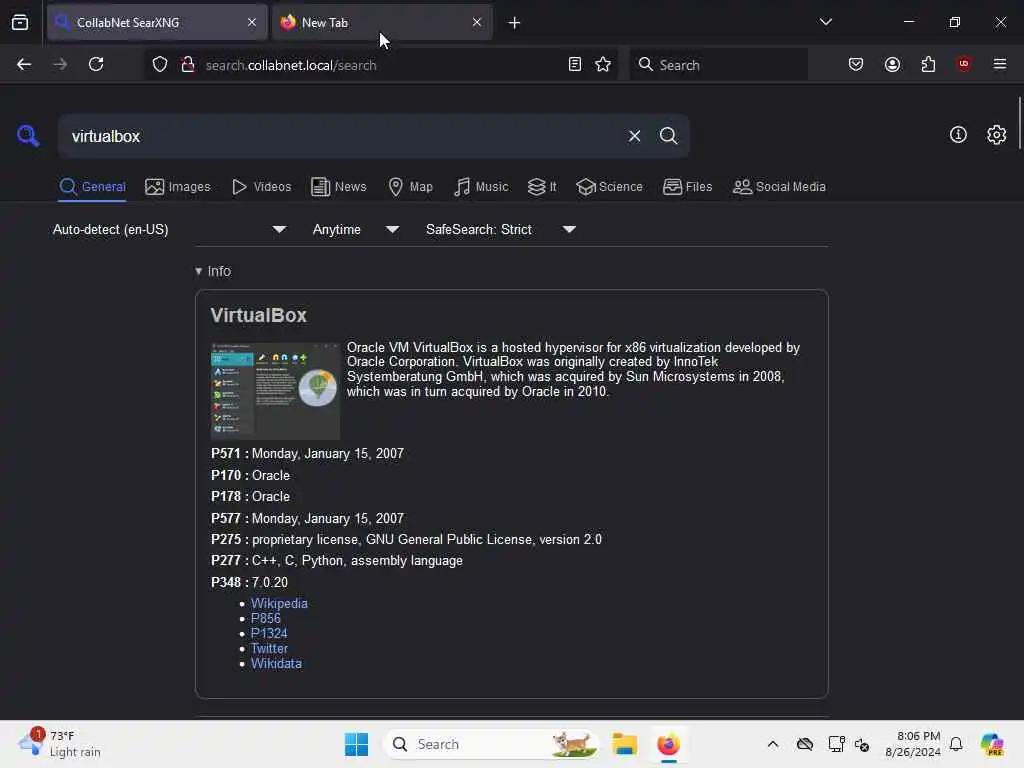Open the Twitter link
Screen dimensions: 1024x768
[269, 648]
